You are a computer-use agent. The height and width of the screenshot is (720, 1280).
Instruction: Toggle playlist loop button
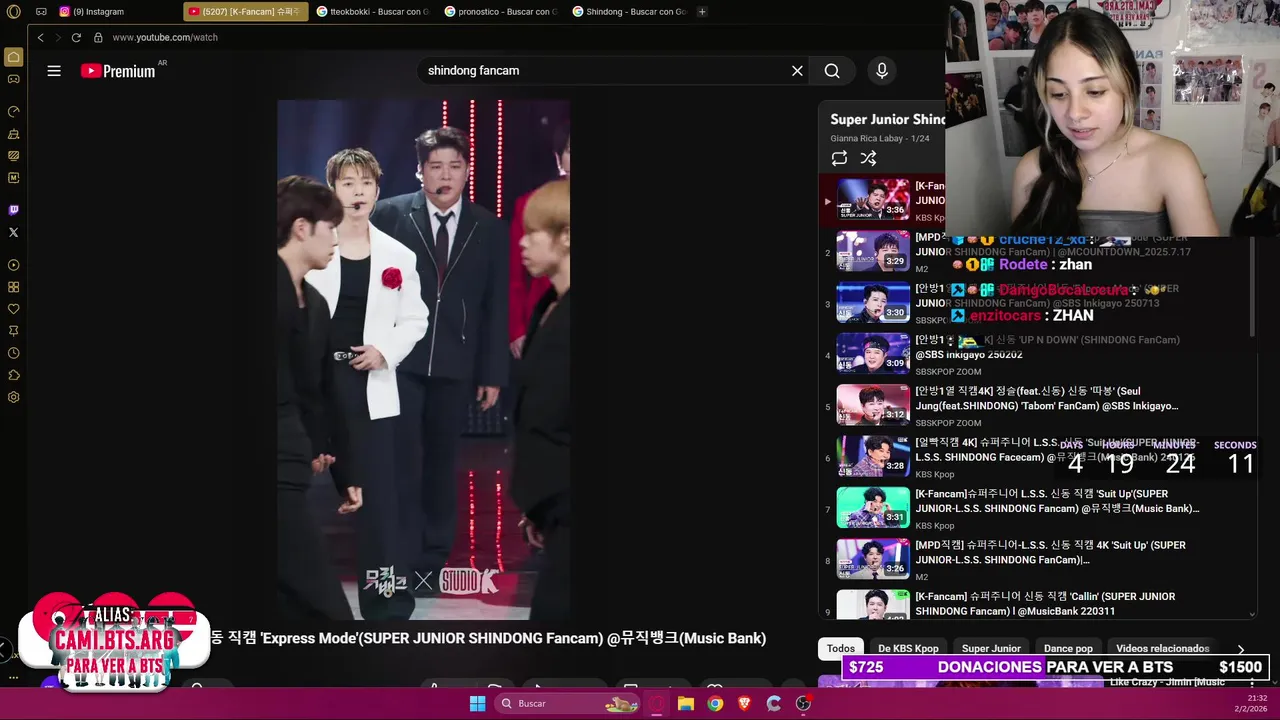tap(839, 158)
